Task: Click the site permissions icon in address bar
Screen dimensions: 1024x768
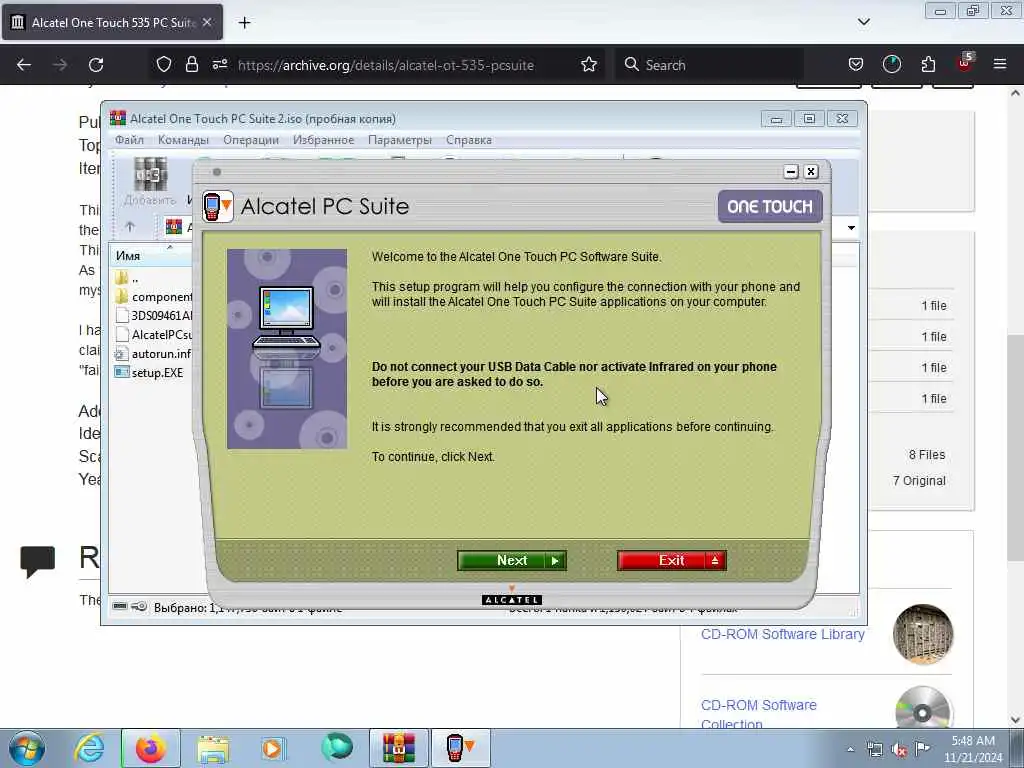Action: 220,65
